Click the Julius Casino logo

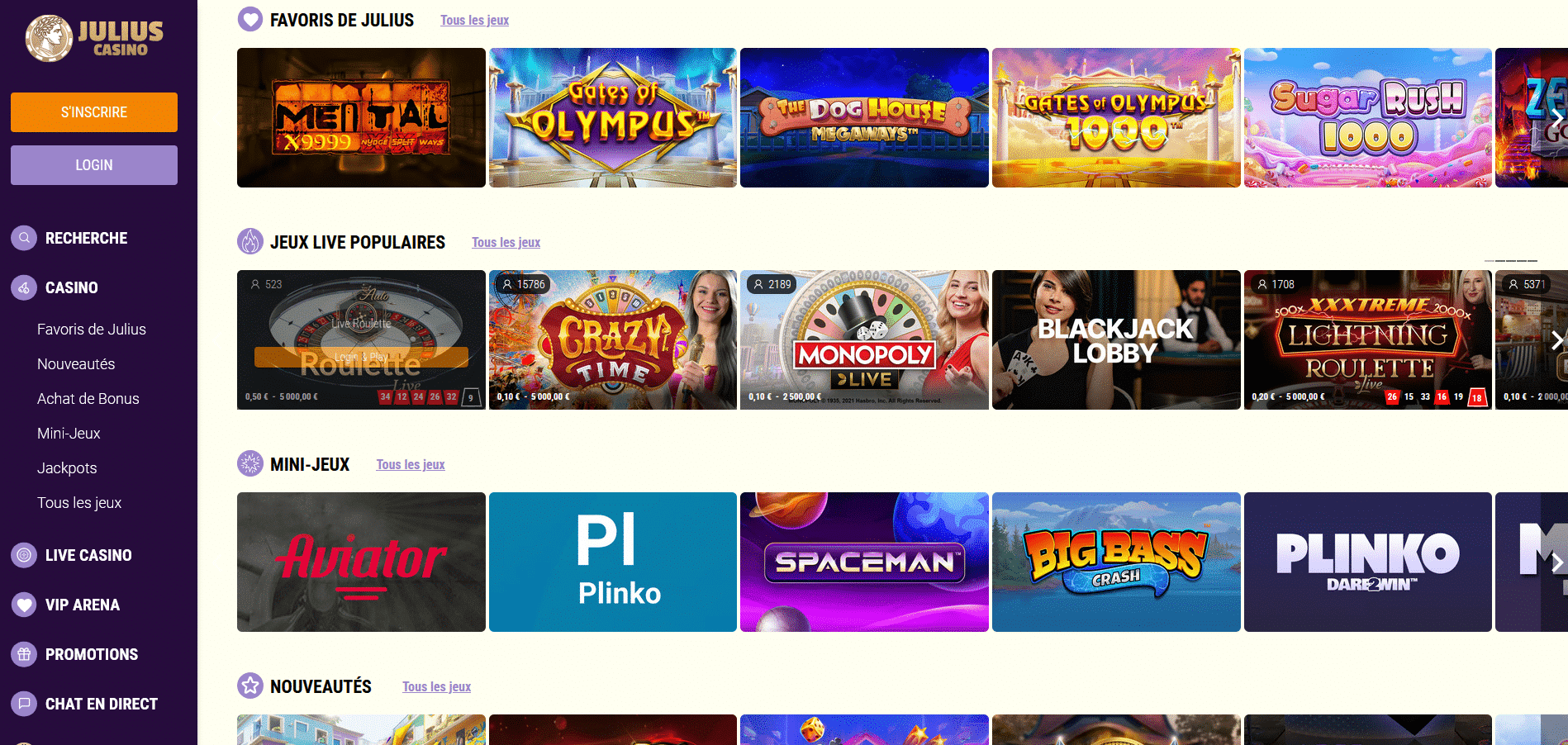pyautogui.click(x=94, y=38)
